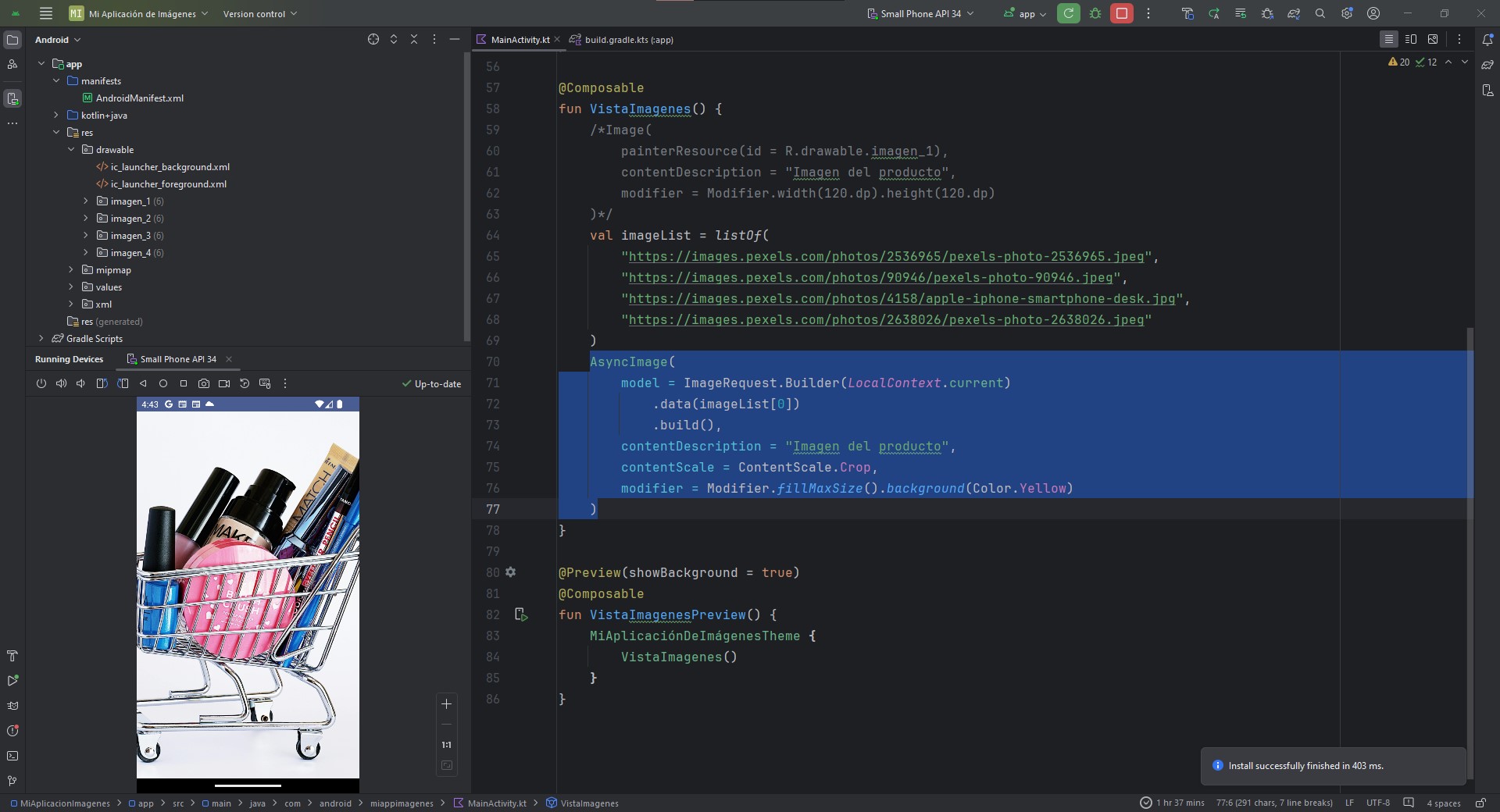Open AndroidManifest.xml in the project tree
This screenshot has height=812, width=1500.
point(139,98)
